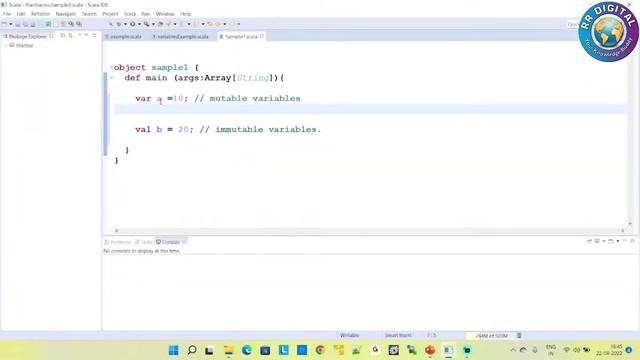Open the Search menu
The width and height of the screenshot is (640, 360).
[89, 14]
